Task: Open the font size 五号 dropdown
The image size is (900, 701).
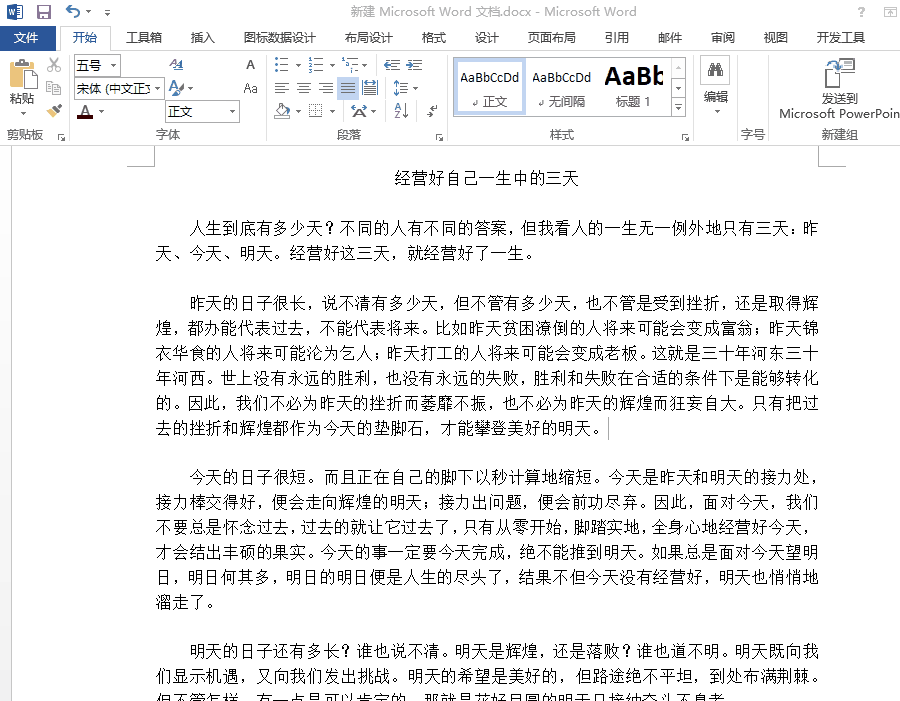Action: click(x=114, y=65)
